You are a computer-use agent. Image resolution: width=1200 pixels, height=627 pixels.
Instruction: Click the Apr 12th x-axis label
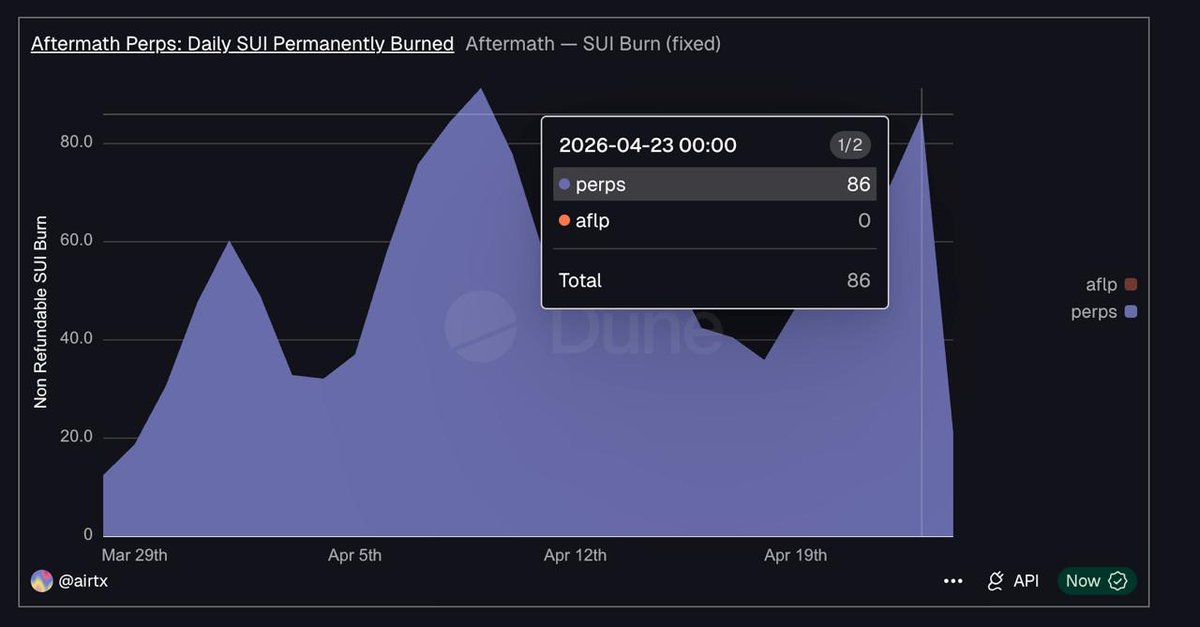point(575,555)
